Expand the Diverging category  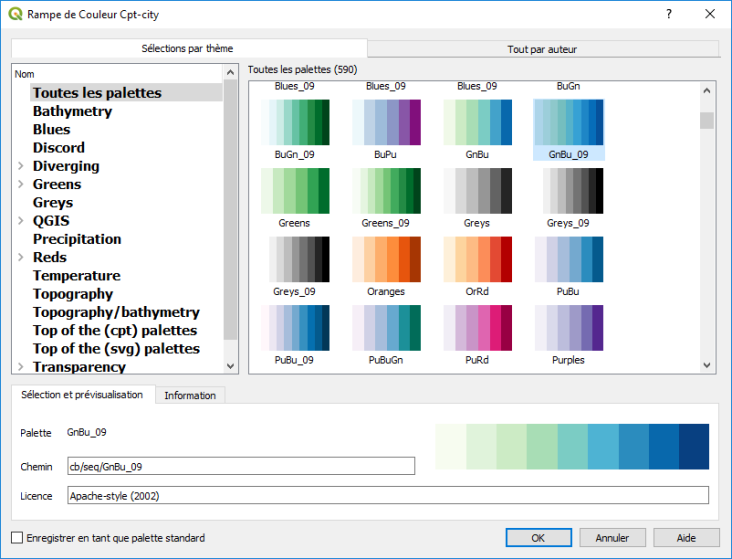click(x=21, y=166)
